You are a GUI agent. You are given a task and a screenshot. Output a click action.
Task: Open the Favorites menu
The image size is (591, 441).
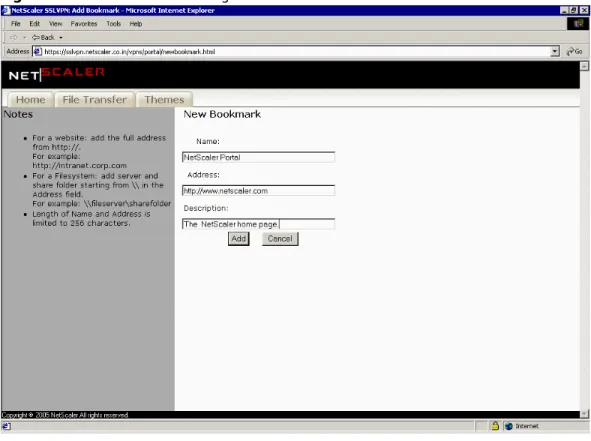click(x=84, y=24)
